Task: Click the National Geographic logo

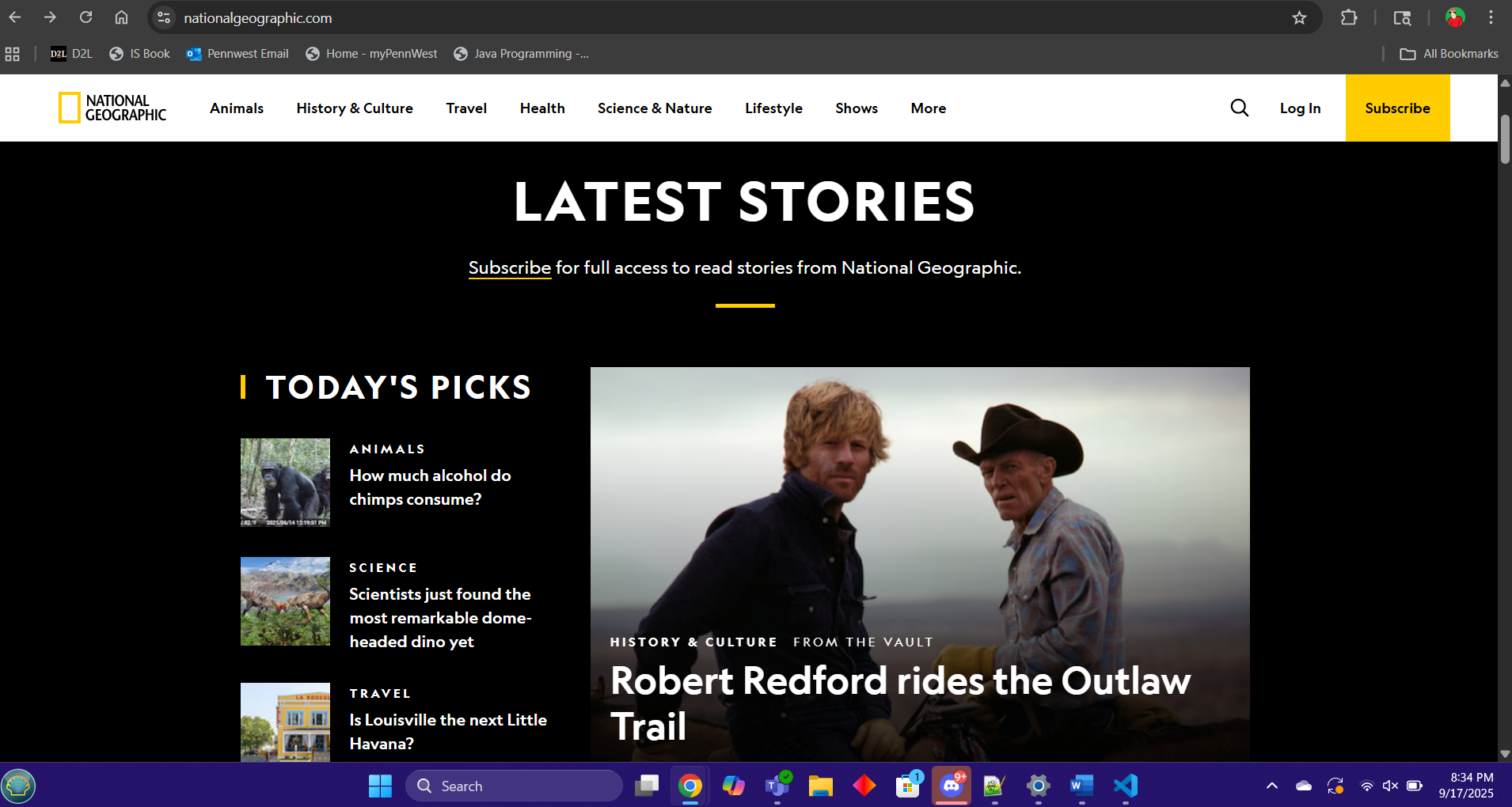Action: tap(112, 108)
